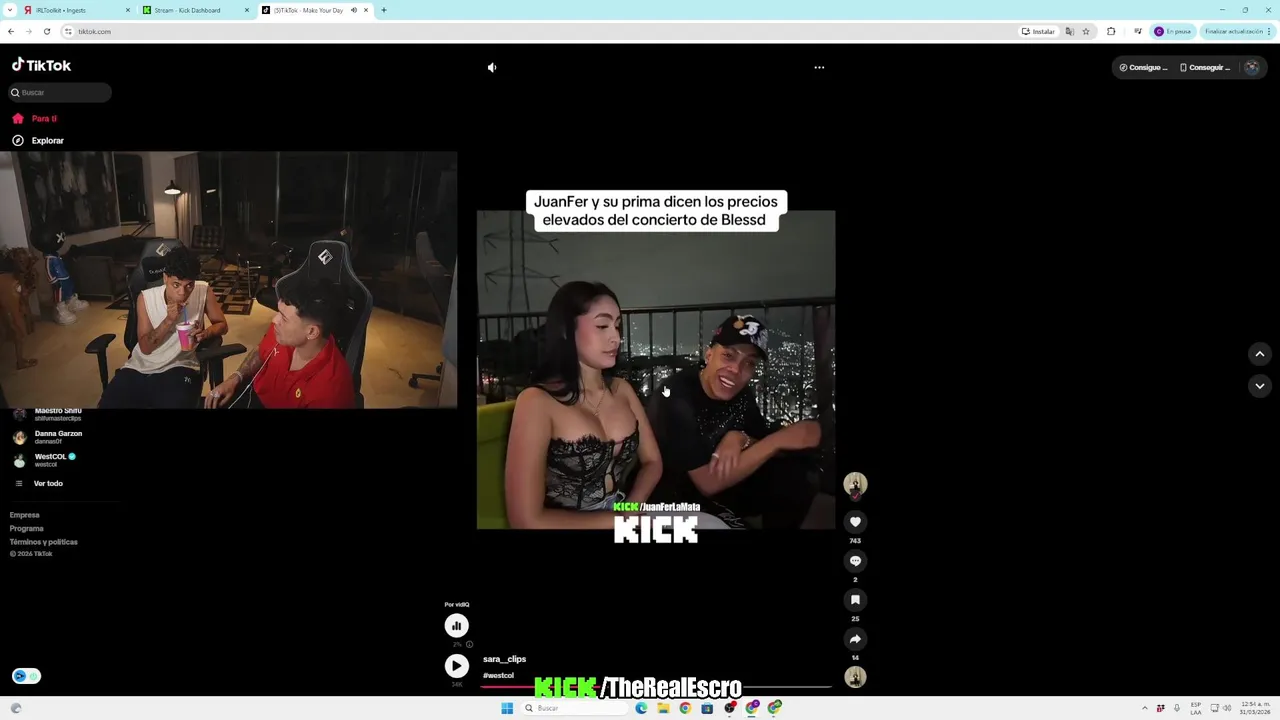Screen dimensions: 1280x720
Task: Open the ESP LAA language switcher
Action: [1196, 708]
